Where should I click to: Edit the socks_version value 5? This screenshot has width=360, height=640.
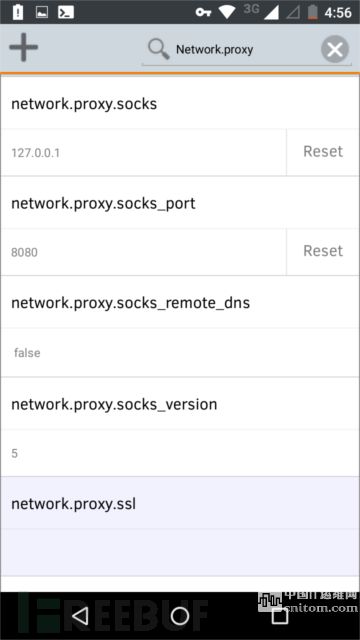[x=180, y=453]
